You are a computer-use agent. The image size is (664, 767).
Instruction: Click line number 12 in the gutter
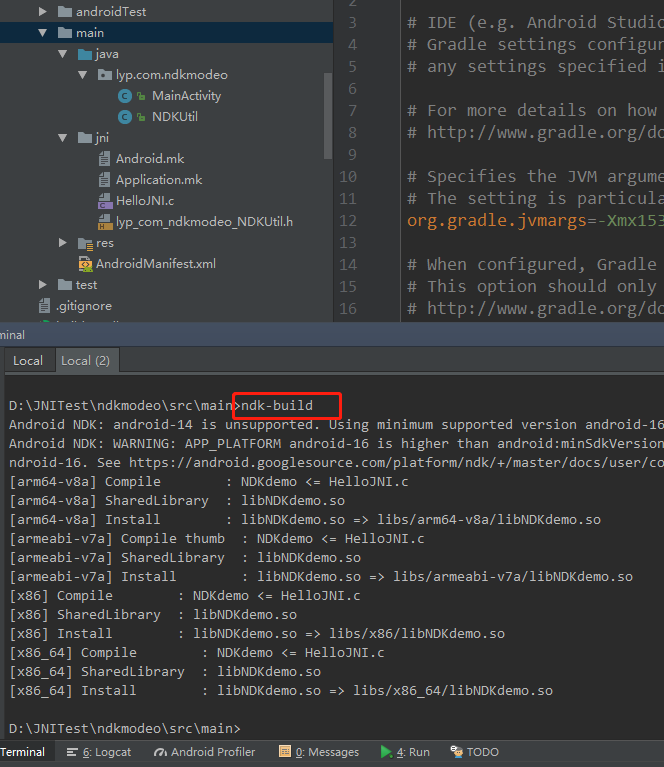[x=348, y=221]
